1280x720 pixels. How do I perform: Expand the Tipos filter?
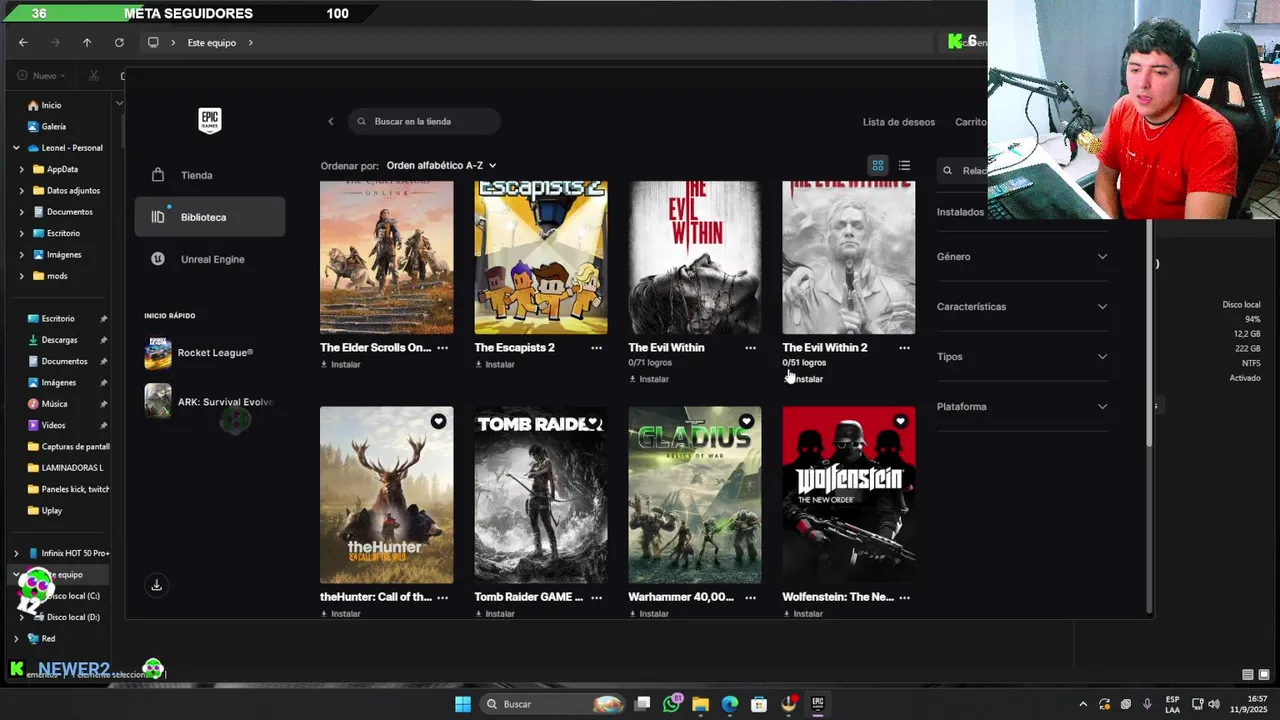coord(1022,357)
